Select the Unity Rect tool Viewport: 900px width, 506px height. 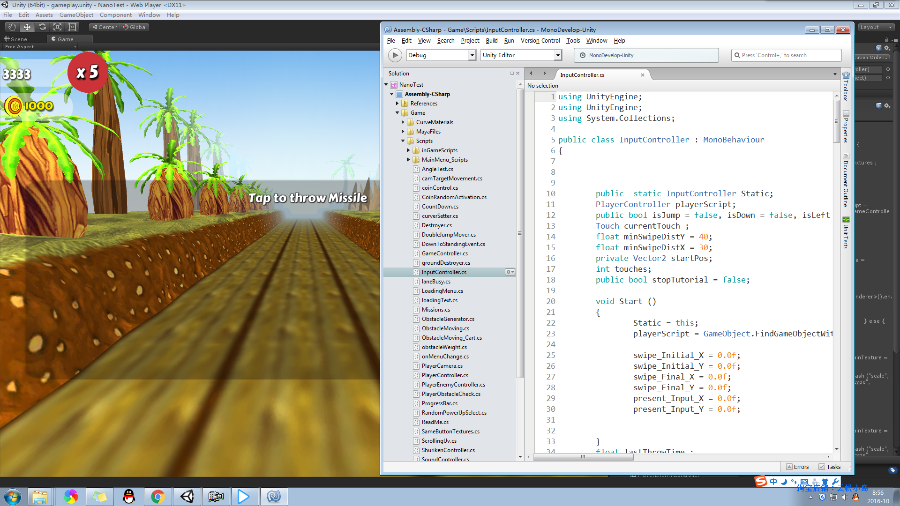tap(72, 27)
